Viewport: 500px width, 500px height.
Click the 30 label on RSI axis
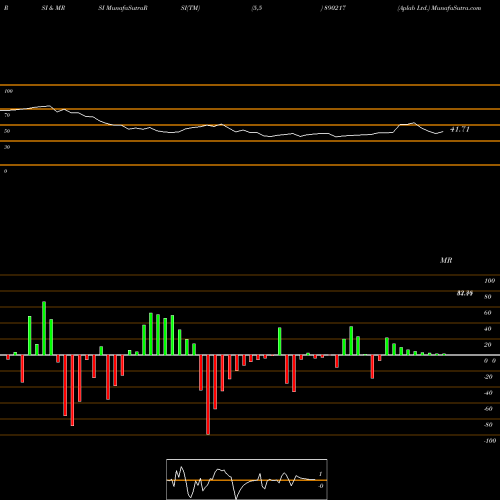tap(7, 147)
